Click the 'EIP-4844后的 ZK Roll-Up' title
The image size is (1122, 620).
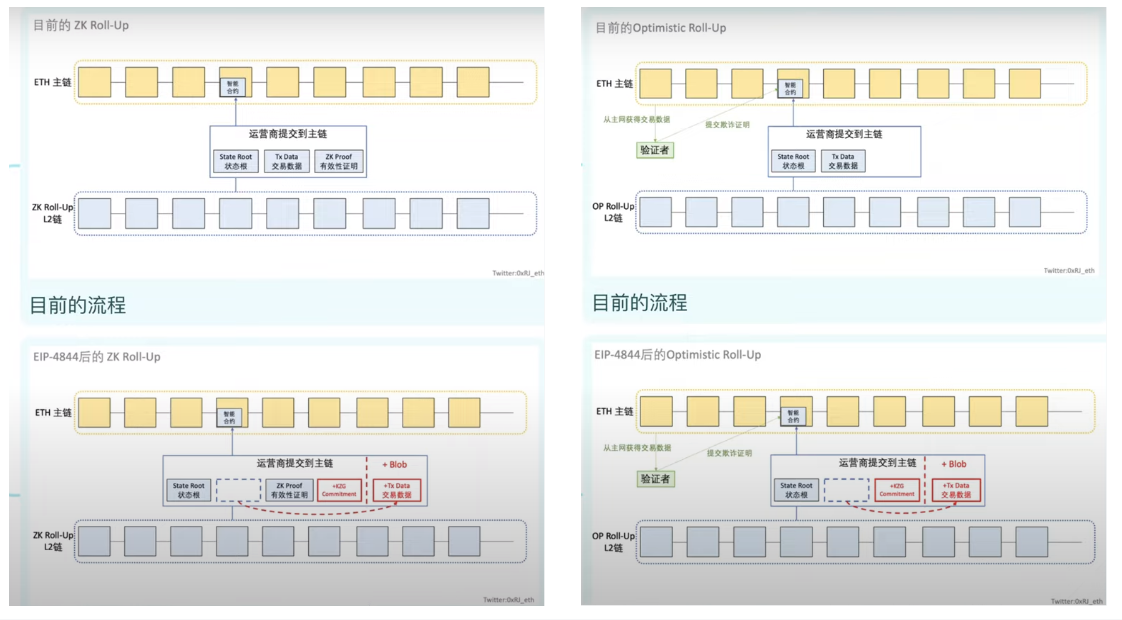click(97, 357)
